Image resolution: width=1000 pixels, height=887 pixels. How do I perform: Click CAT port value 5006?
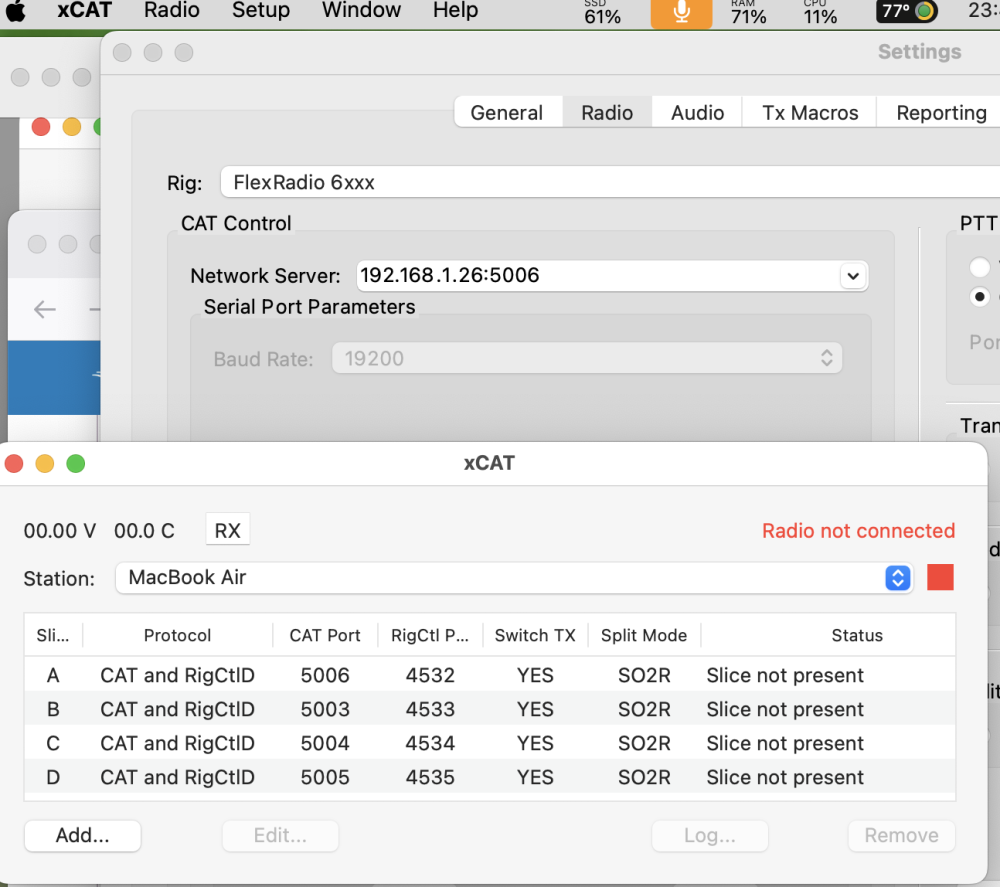325,675
